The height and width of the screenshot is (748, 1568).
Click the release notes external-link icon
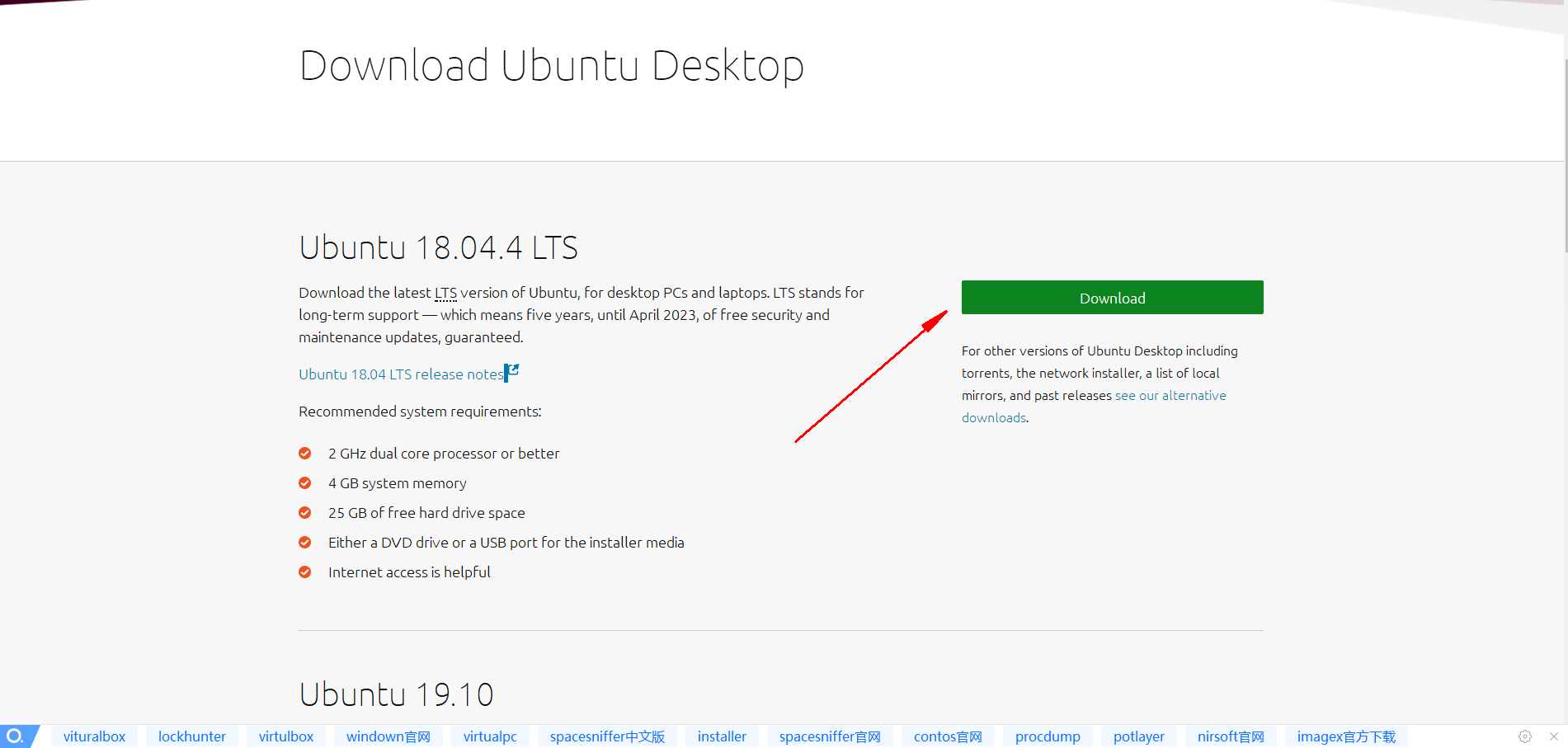511,373
